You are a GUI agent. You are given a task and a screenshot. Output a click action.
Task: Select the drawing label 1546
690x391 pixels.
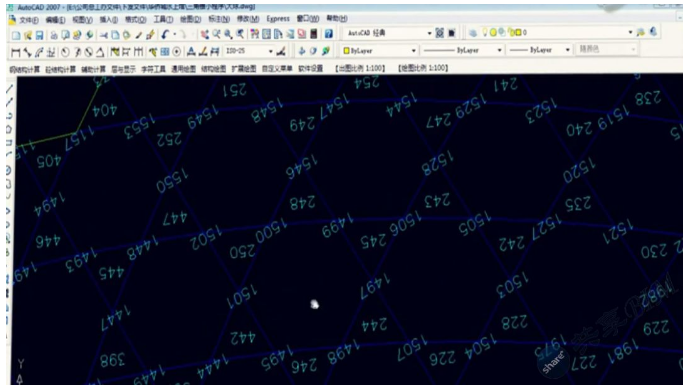[301, 167]
